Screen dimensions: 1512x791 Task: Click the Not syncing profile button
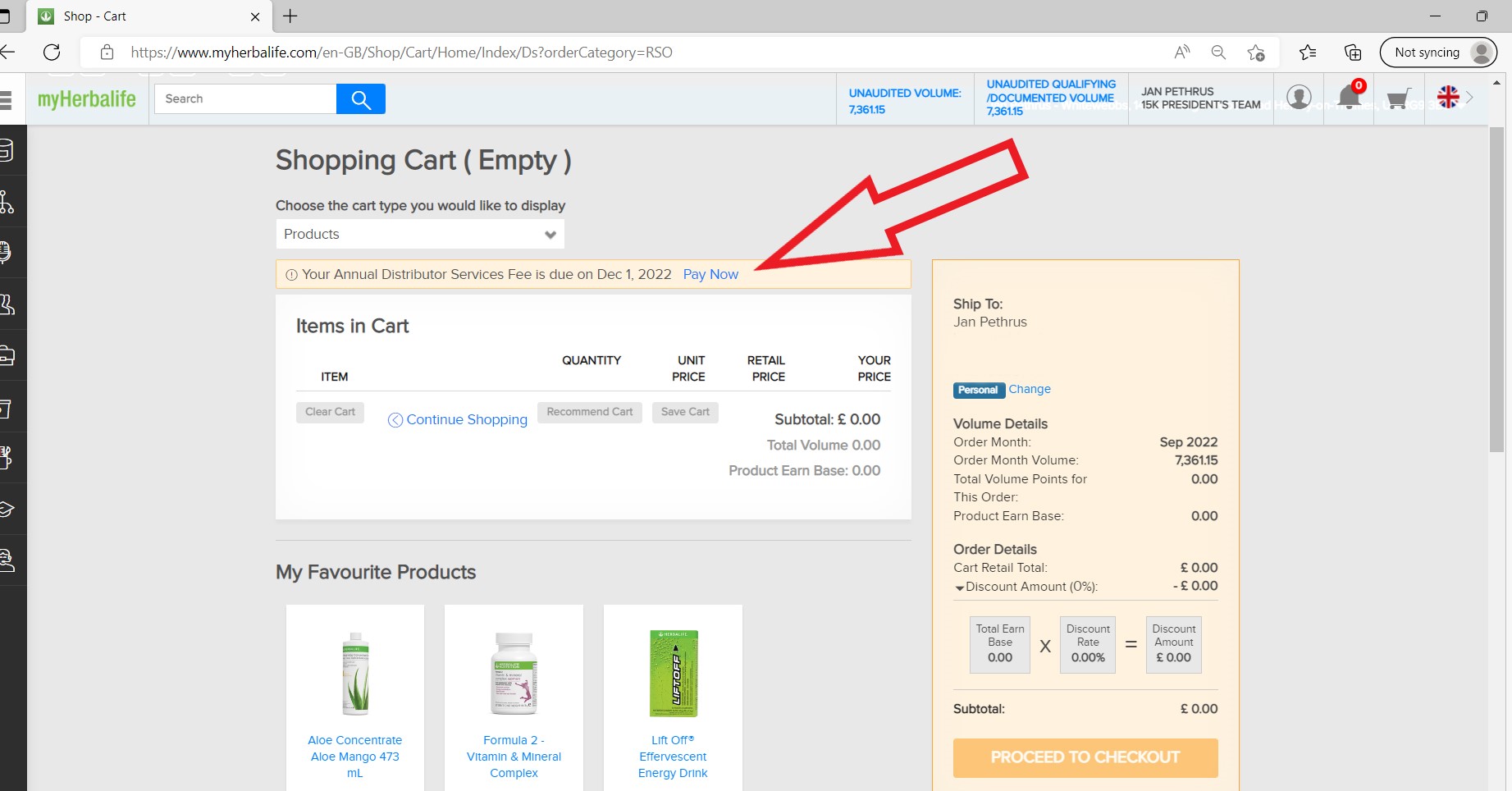(x=1438, y=53)
